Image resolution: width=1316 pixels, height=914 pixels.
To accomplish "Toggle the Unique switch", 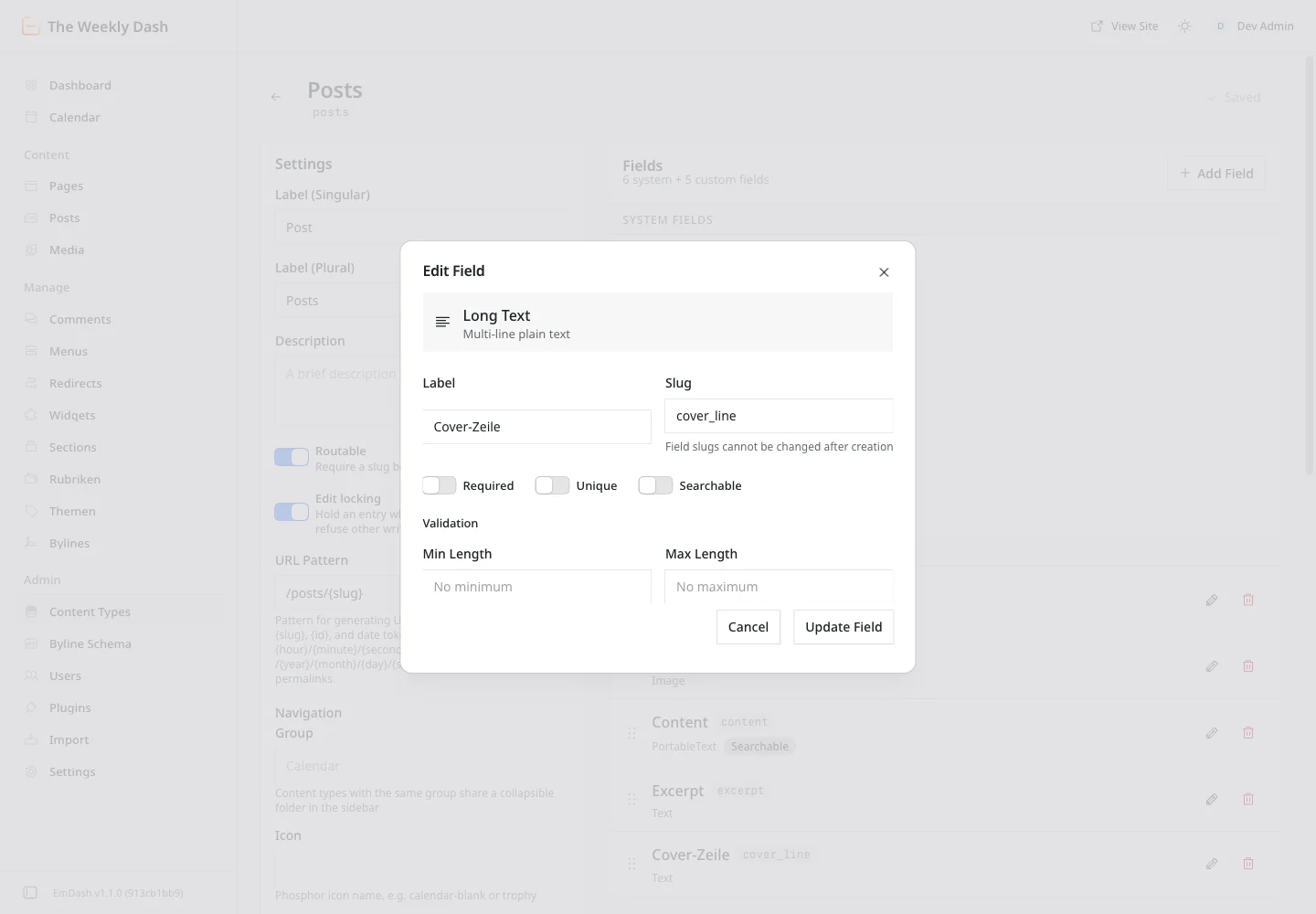I will click(x=552, y=485).
